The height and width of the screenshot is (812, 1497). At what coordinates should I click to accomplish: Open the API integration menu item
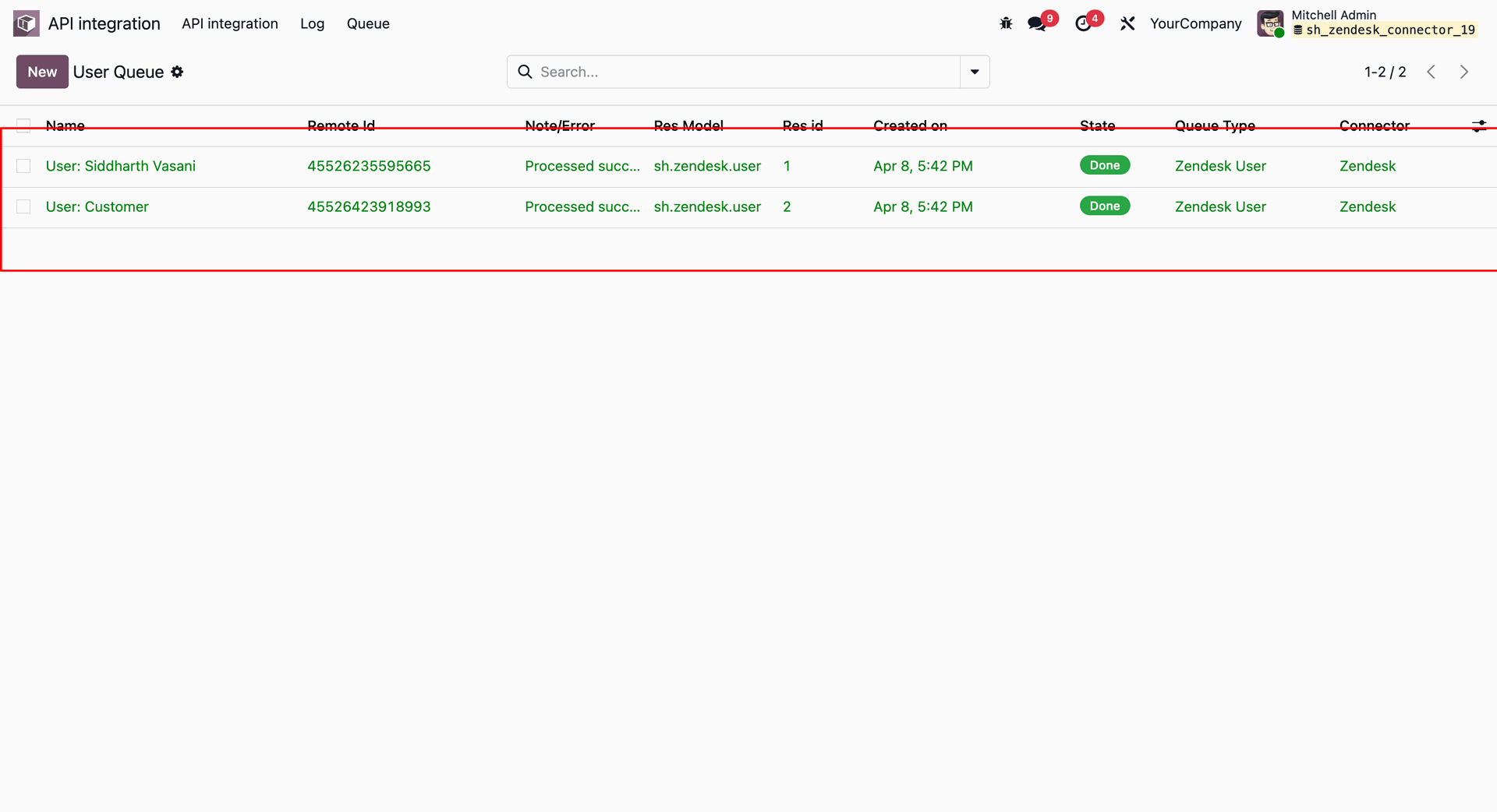(x=230, y=23)
